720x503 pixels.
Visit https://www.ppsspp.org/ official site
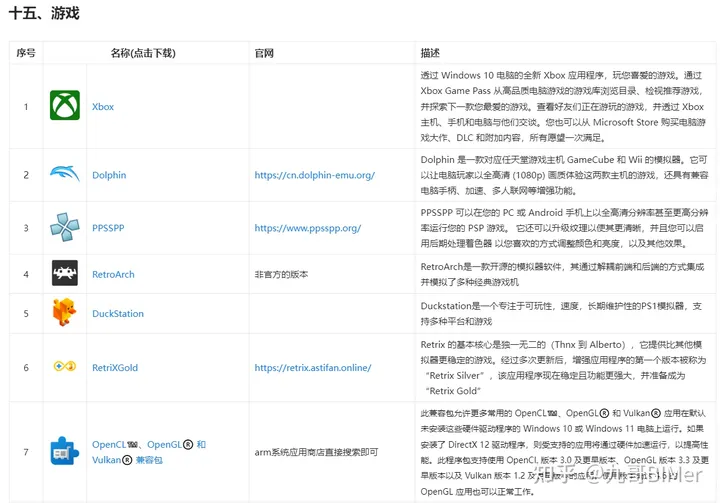click(308, 228)
